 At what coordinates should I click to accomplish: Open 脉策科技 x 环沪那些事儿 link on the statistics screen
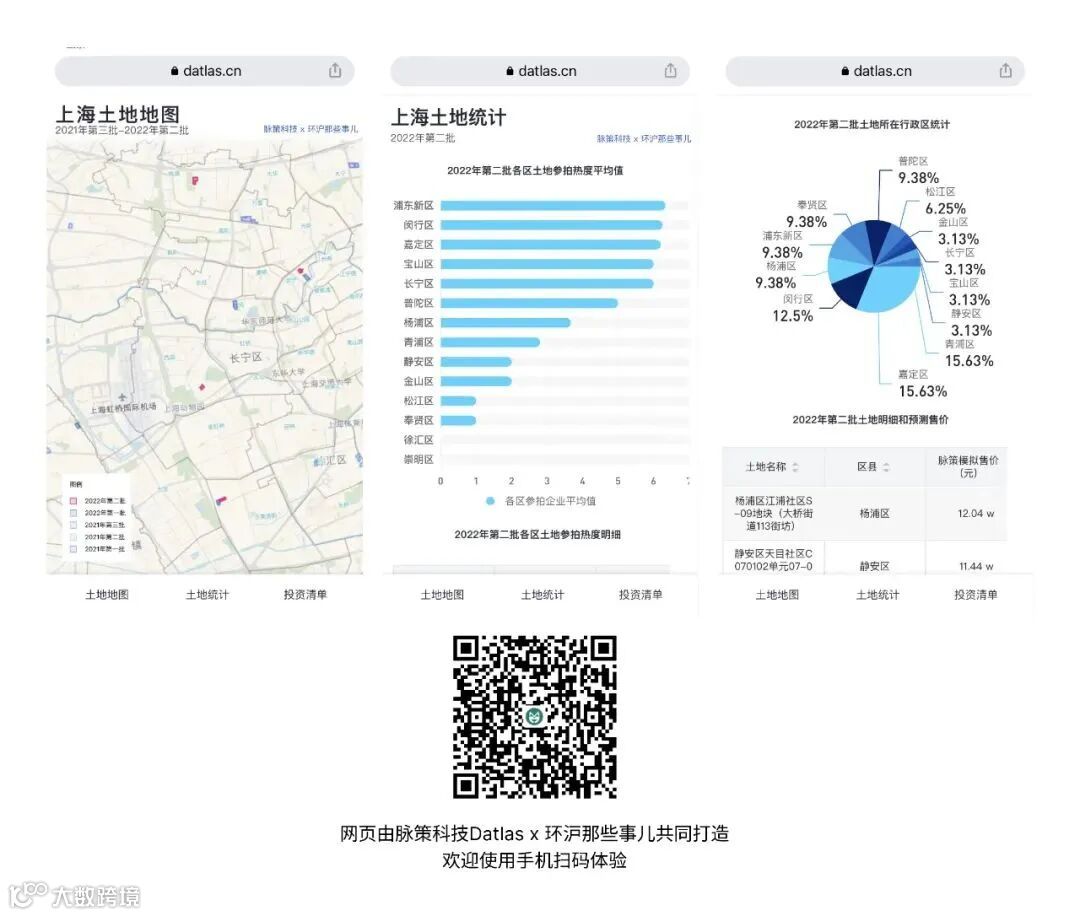tap(644, 138)
